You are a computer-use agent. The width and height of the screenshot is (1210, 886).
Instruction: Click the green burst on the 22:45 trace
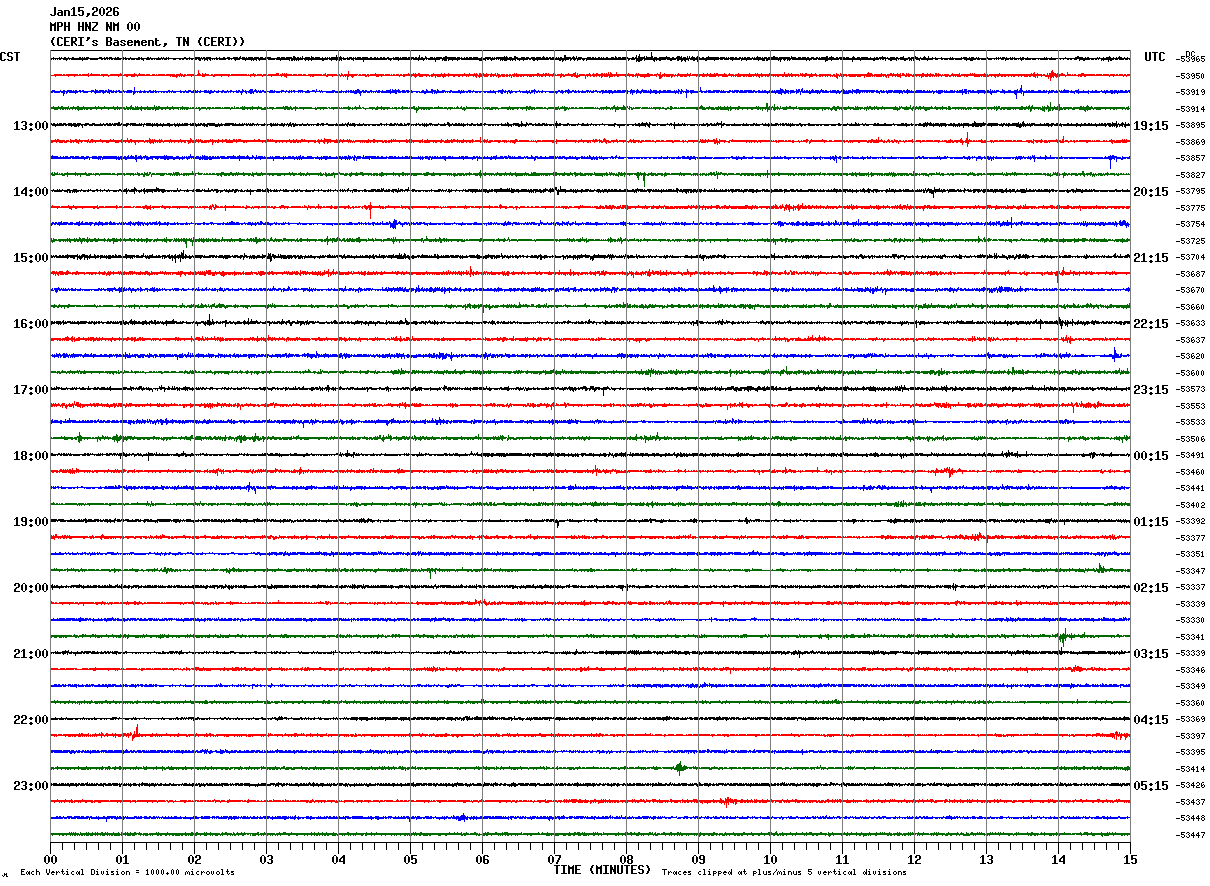(680, 768)
